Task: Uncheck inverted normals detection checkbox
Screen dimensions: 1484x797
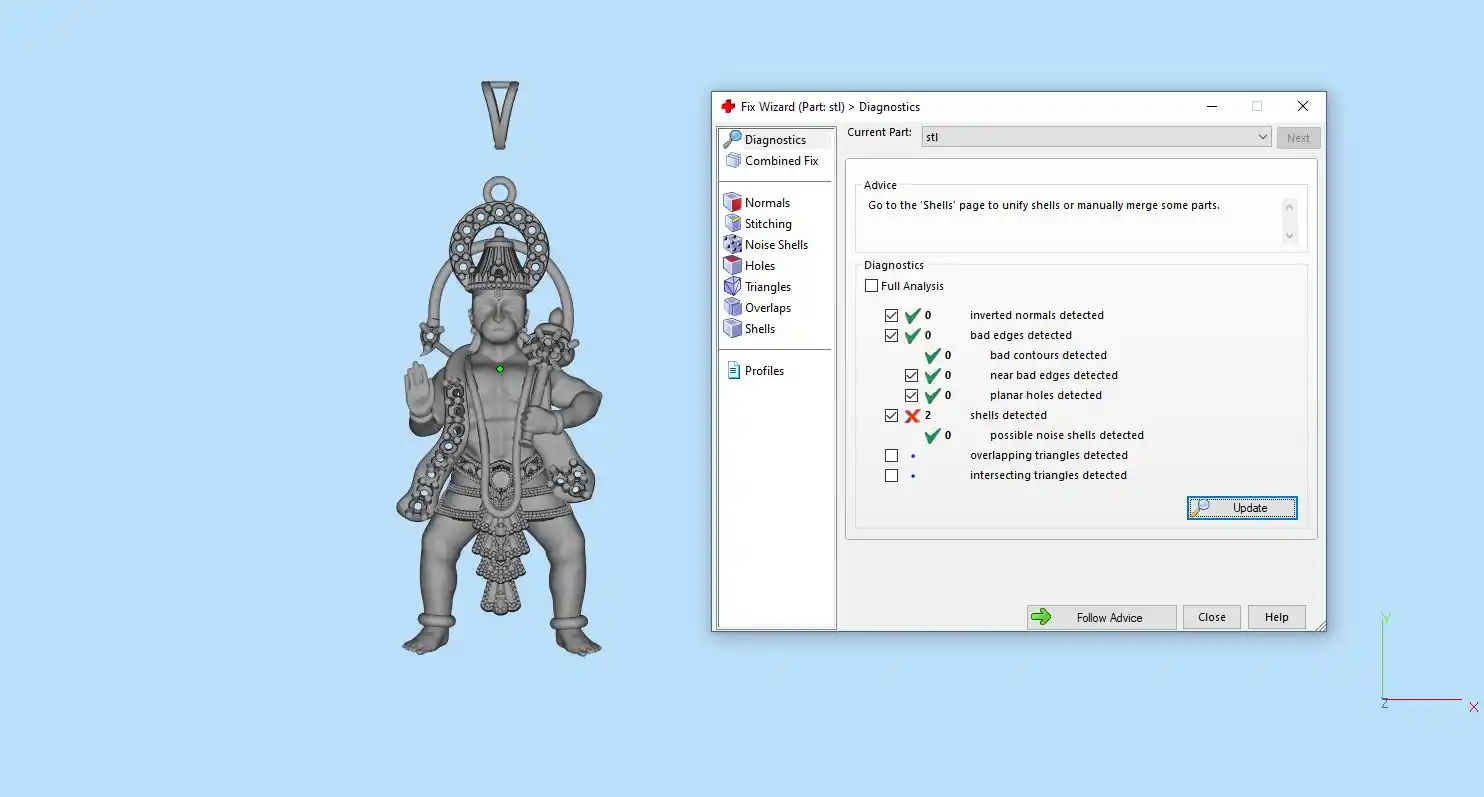Action: 892,316
